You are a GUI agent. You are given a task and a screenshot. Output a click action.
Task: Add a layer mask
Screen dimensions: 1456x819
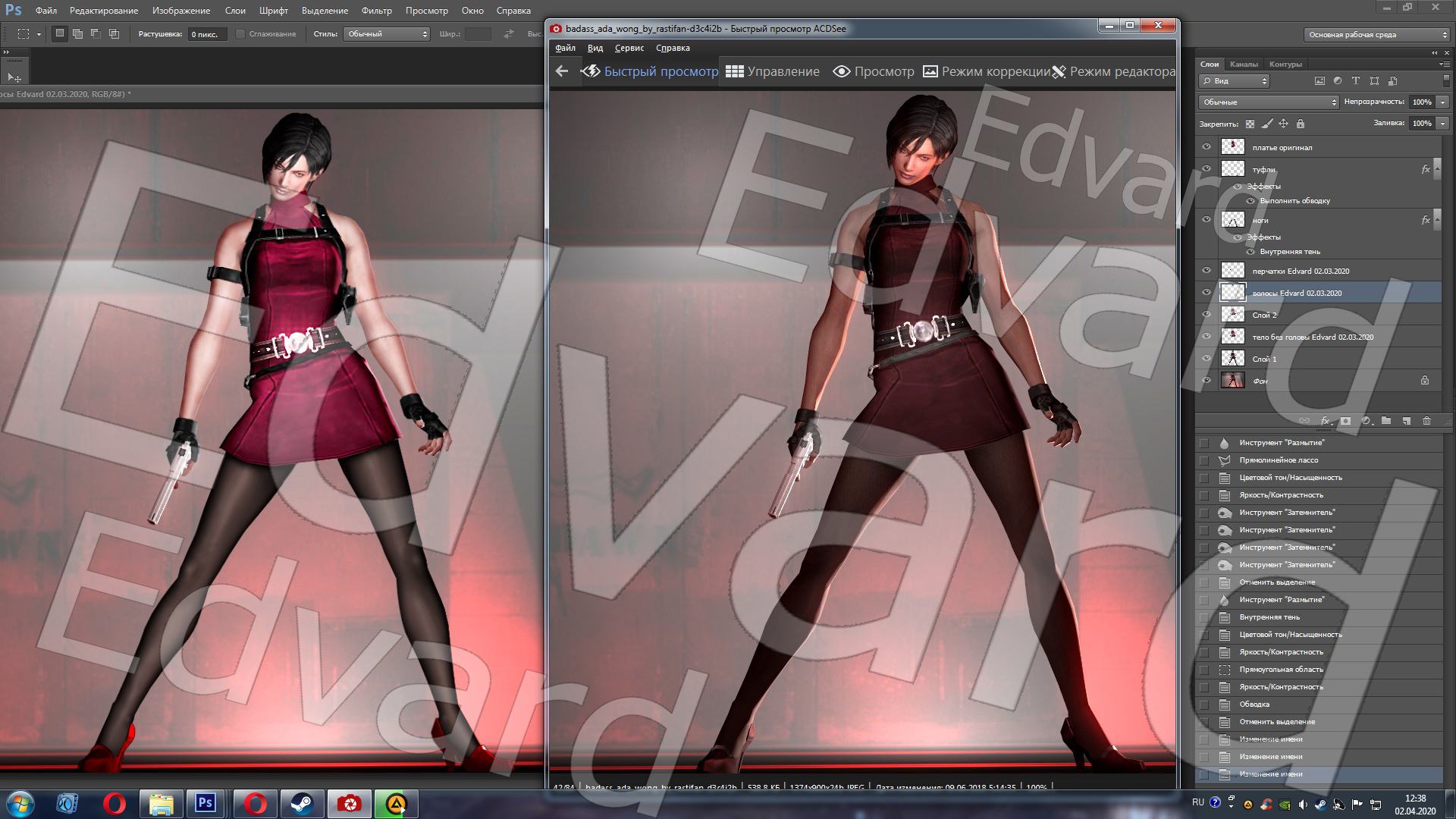1345,421
